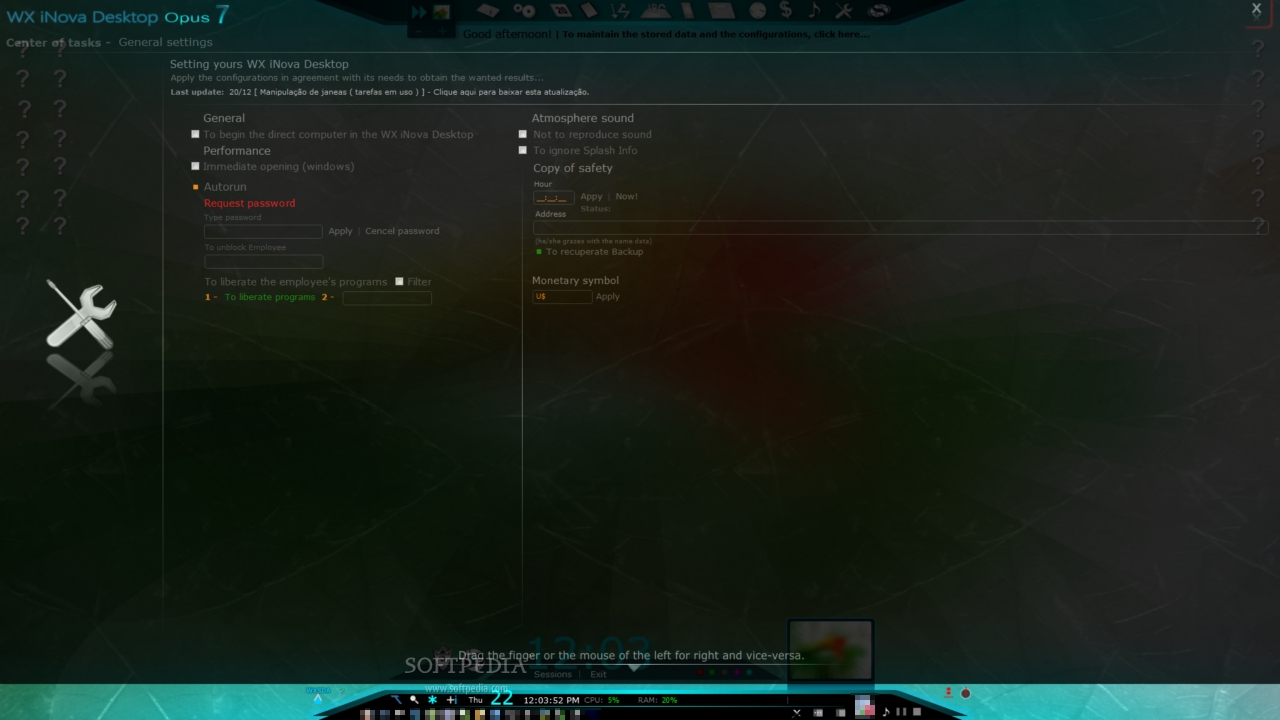This screenshot has width=1280, height=720.
Task: Open the mail envelope icon in top toolbar
Action: [x=722, y=11]
